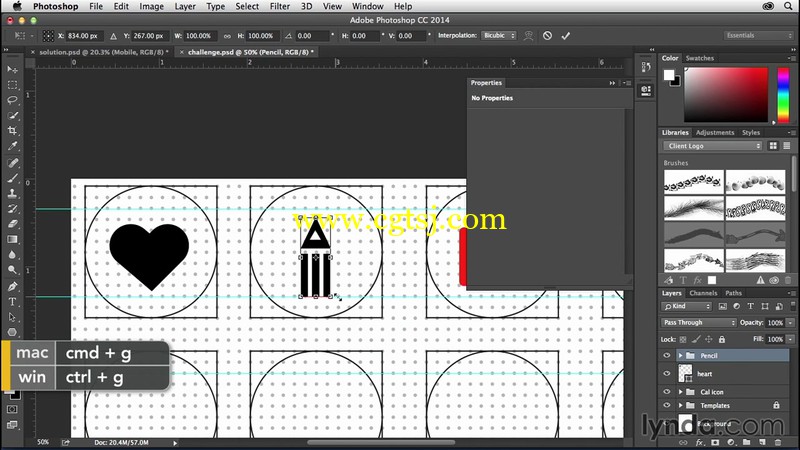Open the layer filter Kind dropdown
Image resolution: width=800 pixels, height=450 pixels.
tap(686, 306)
